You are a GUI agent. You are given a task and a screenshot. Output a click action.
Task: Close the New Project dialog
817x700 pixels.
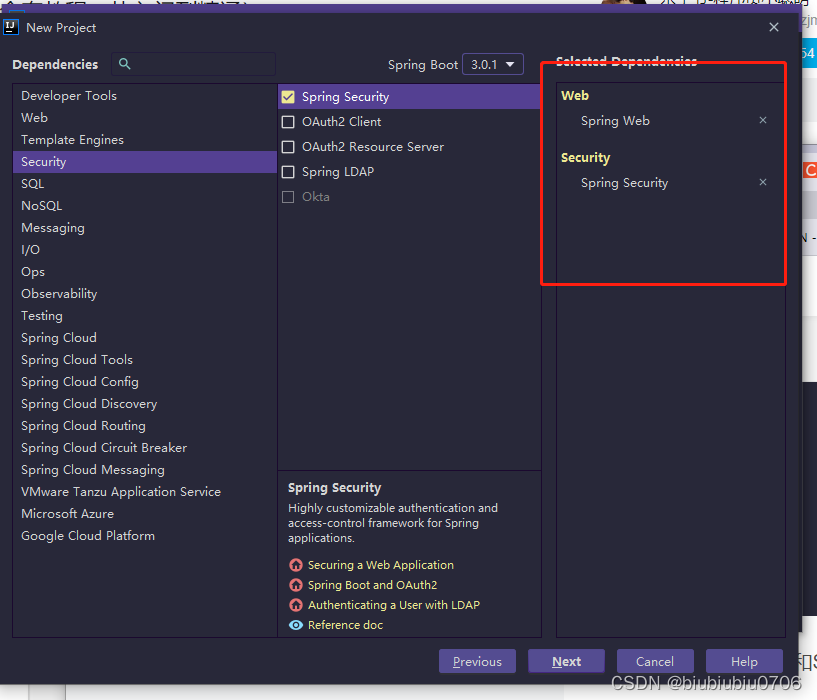pos(774,27)
